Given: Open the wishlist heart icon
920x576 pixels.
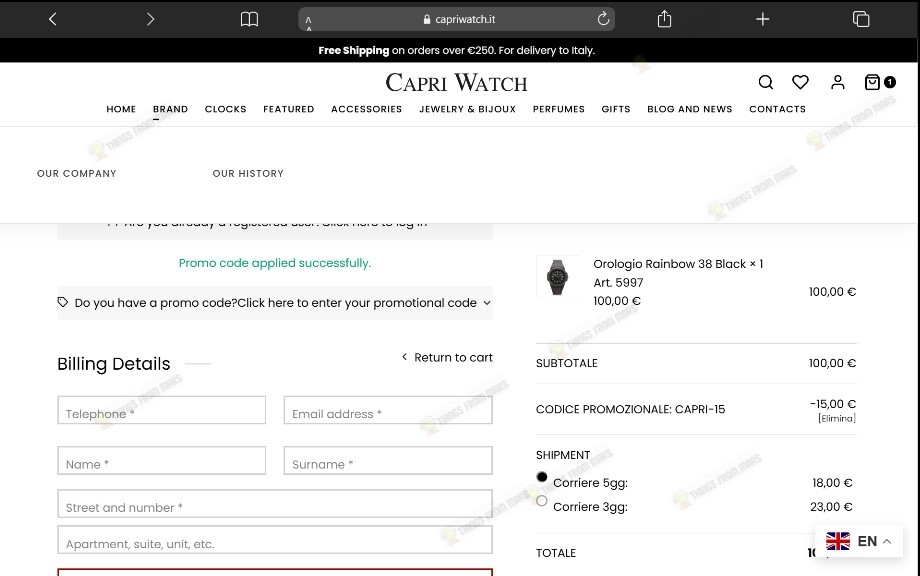Looking at the screenshot, I should point(800,82).
